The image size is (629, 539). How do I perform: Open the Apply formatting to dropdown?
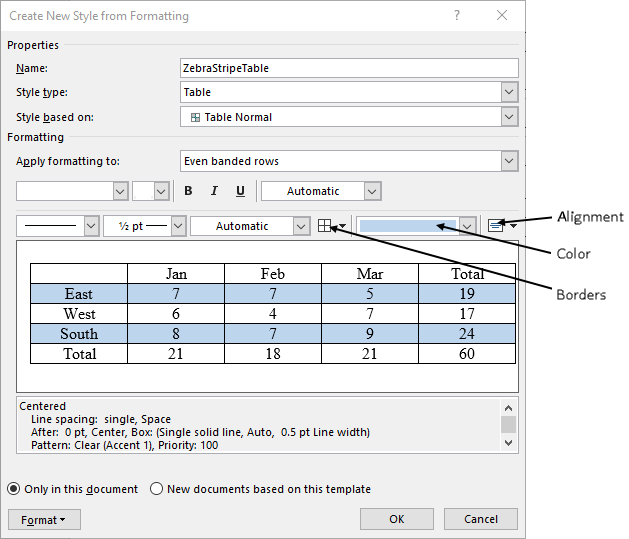(x=509, y=161)
